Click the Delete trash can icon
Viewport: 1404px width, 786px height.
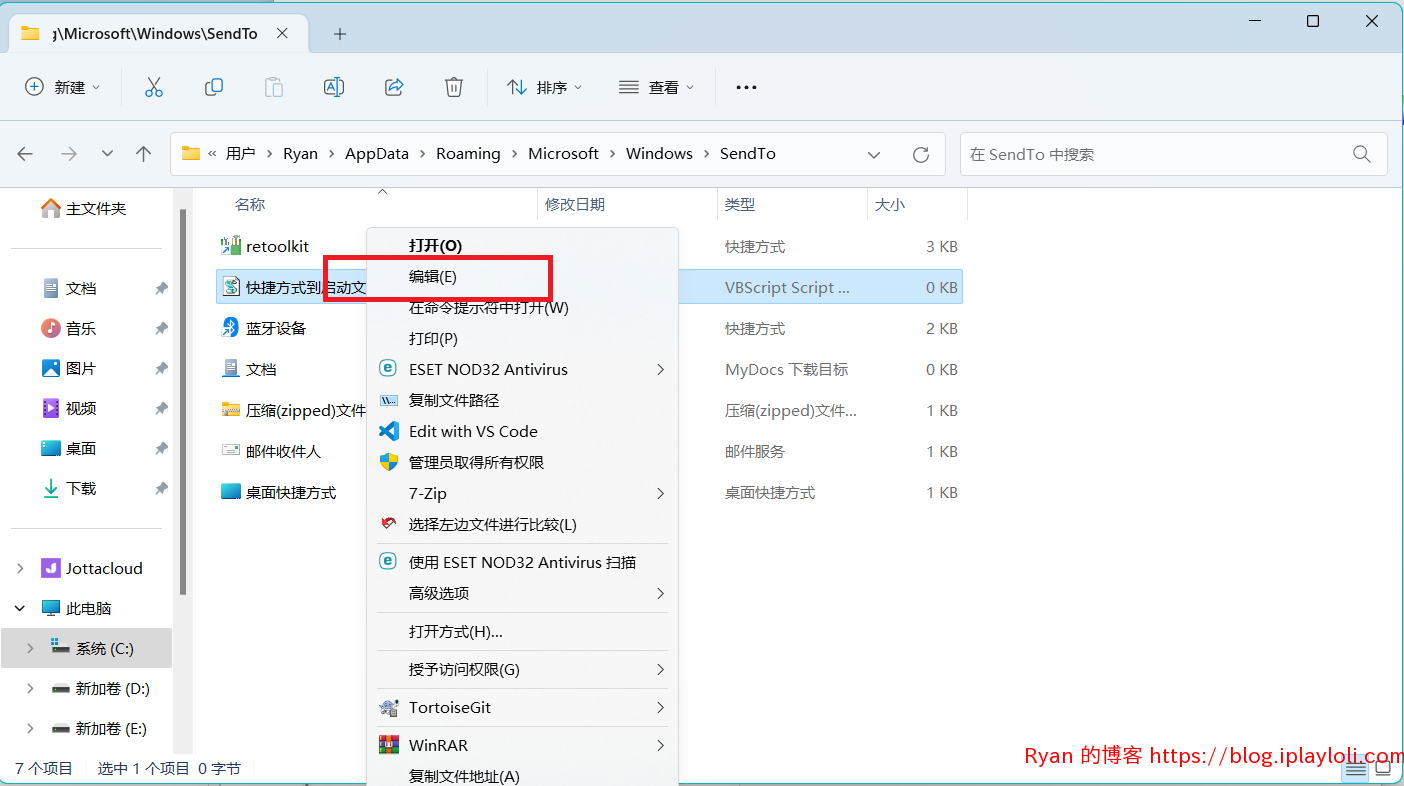coord(454,87)
